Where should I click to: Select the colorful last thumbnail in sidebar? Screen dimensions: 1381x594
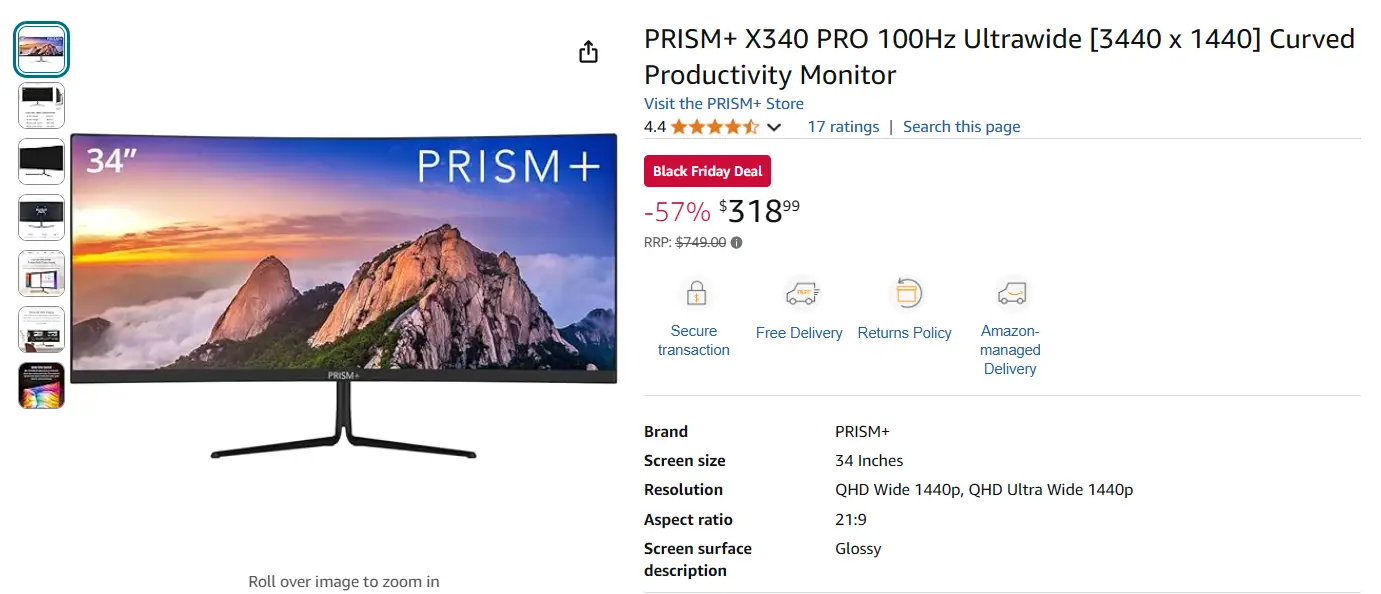[x=41, y=385]
